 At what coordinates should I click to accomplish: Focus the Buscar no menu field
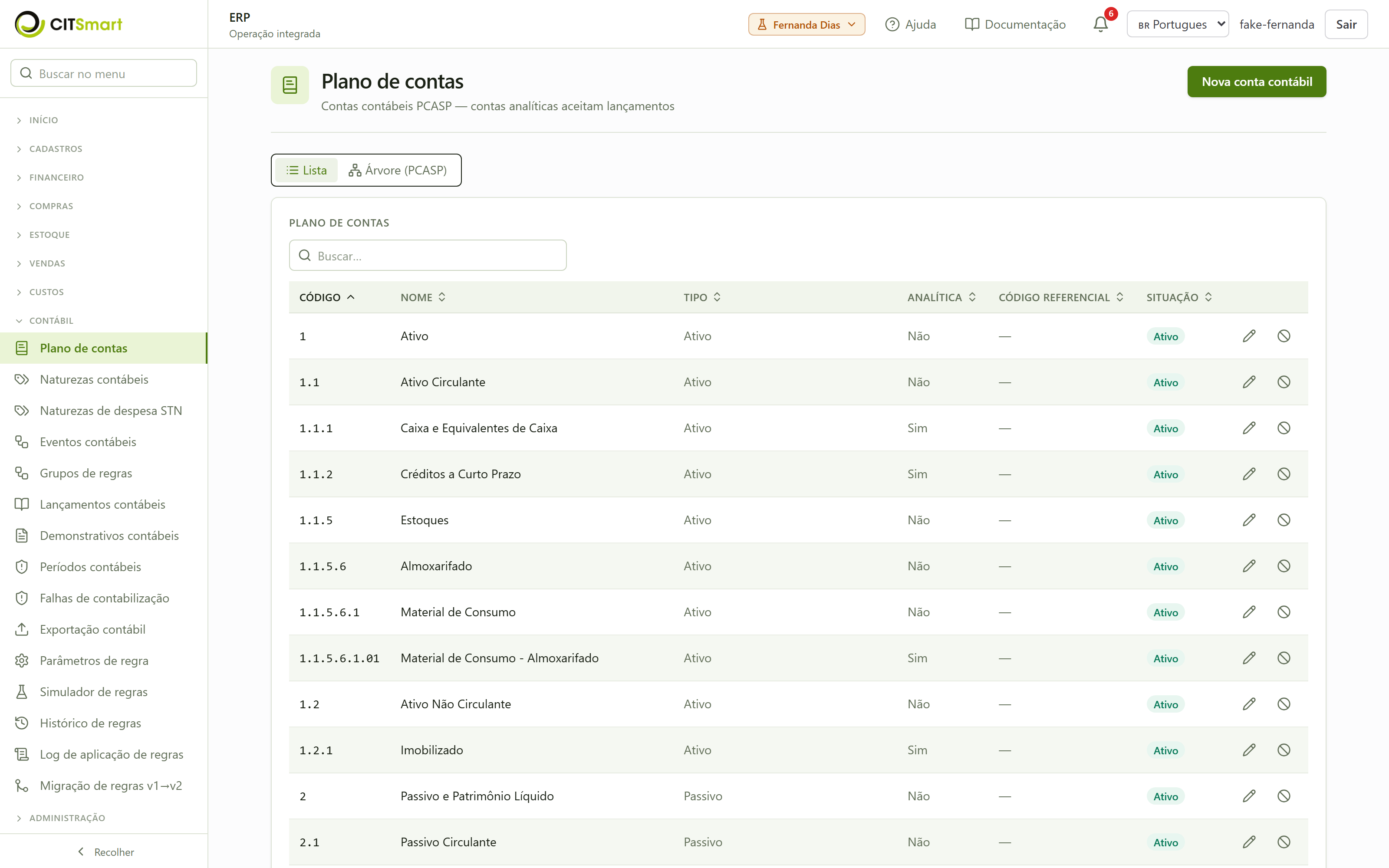click(104, 73)
